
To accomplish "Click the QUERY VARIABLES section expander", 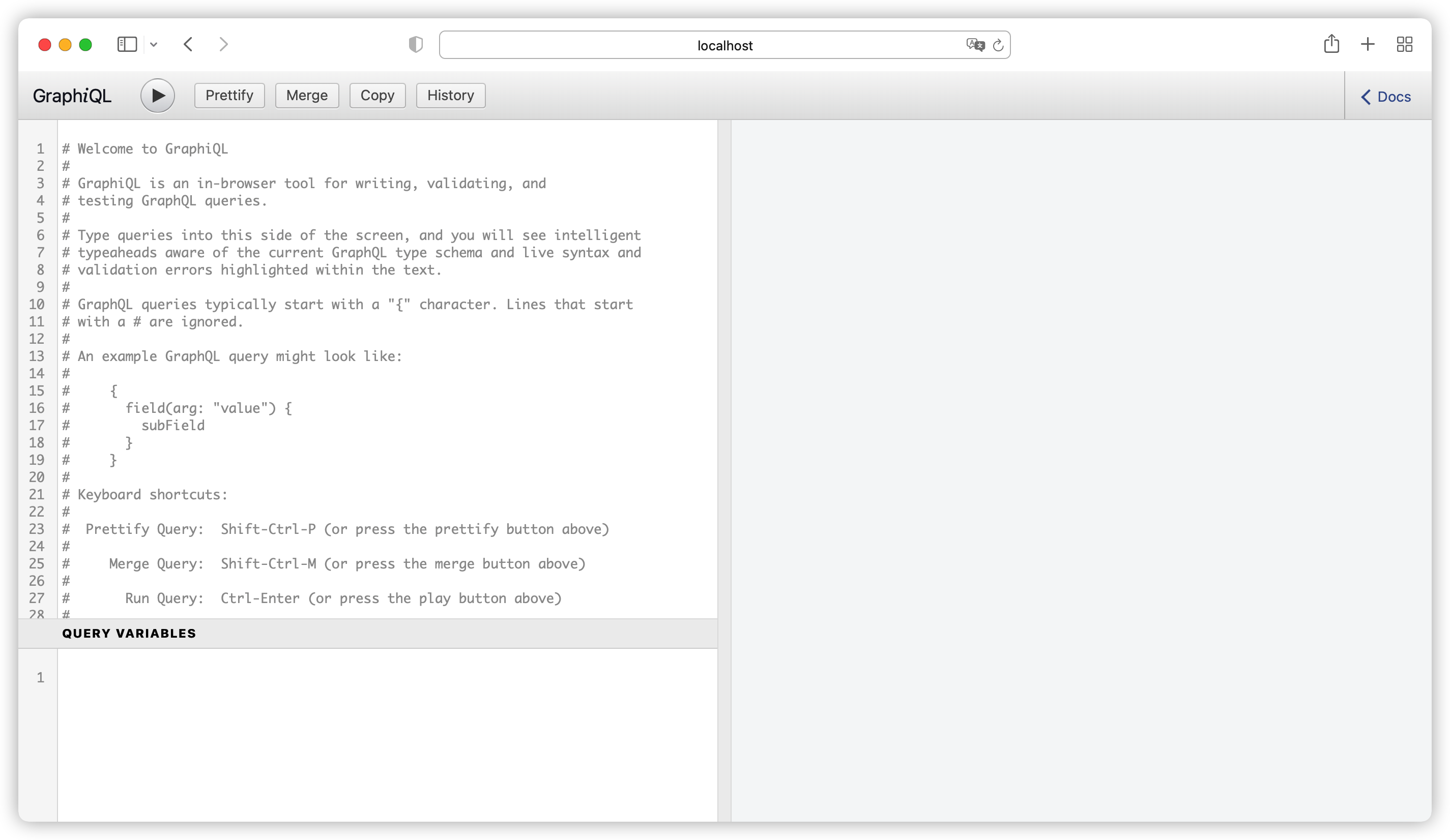I will 129,633.
